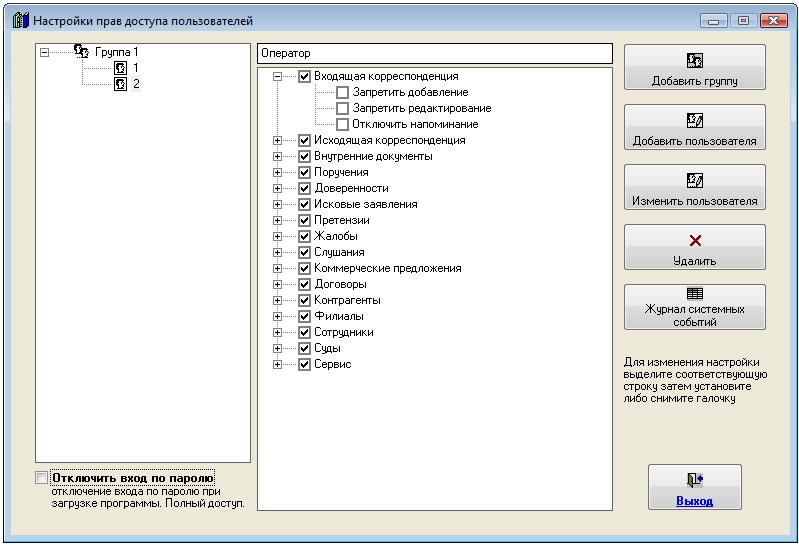Select the Коммерческие предложения row text
The width and height of the screenshot is (799, 546).
[x=388, y=269]
